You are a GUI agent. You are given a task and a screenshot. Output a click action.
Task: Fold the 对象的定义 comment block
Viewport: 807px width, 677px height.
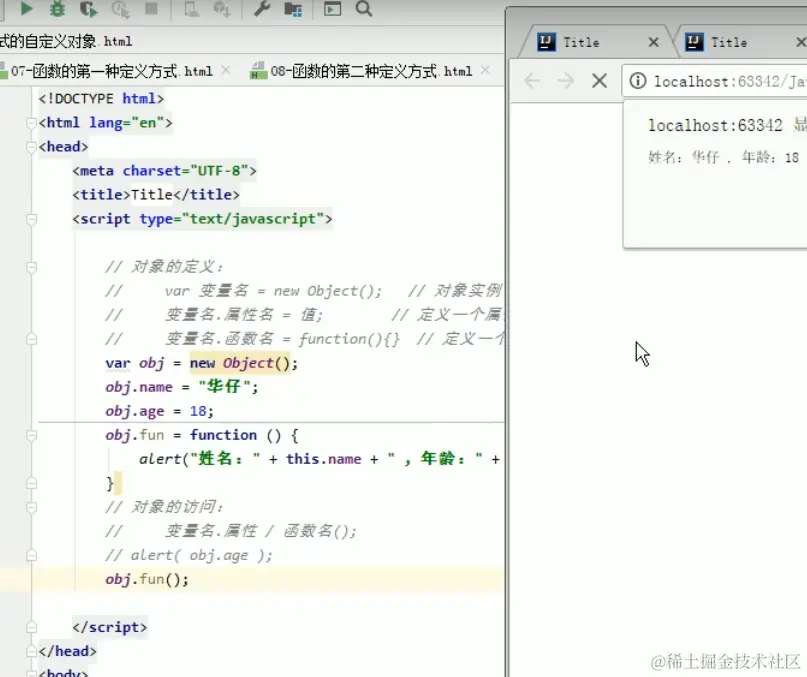pyautogui.click(x=31, y=267)
